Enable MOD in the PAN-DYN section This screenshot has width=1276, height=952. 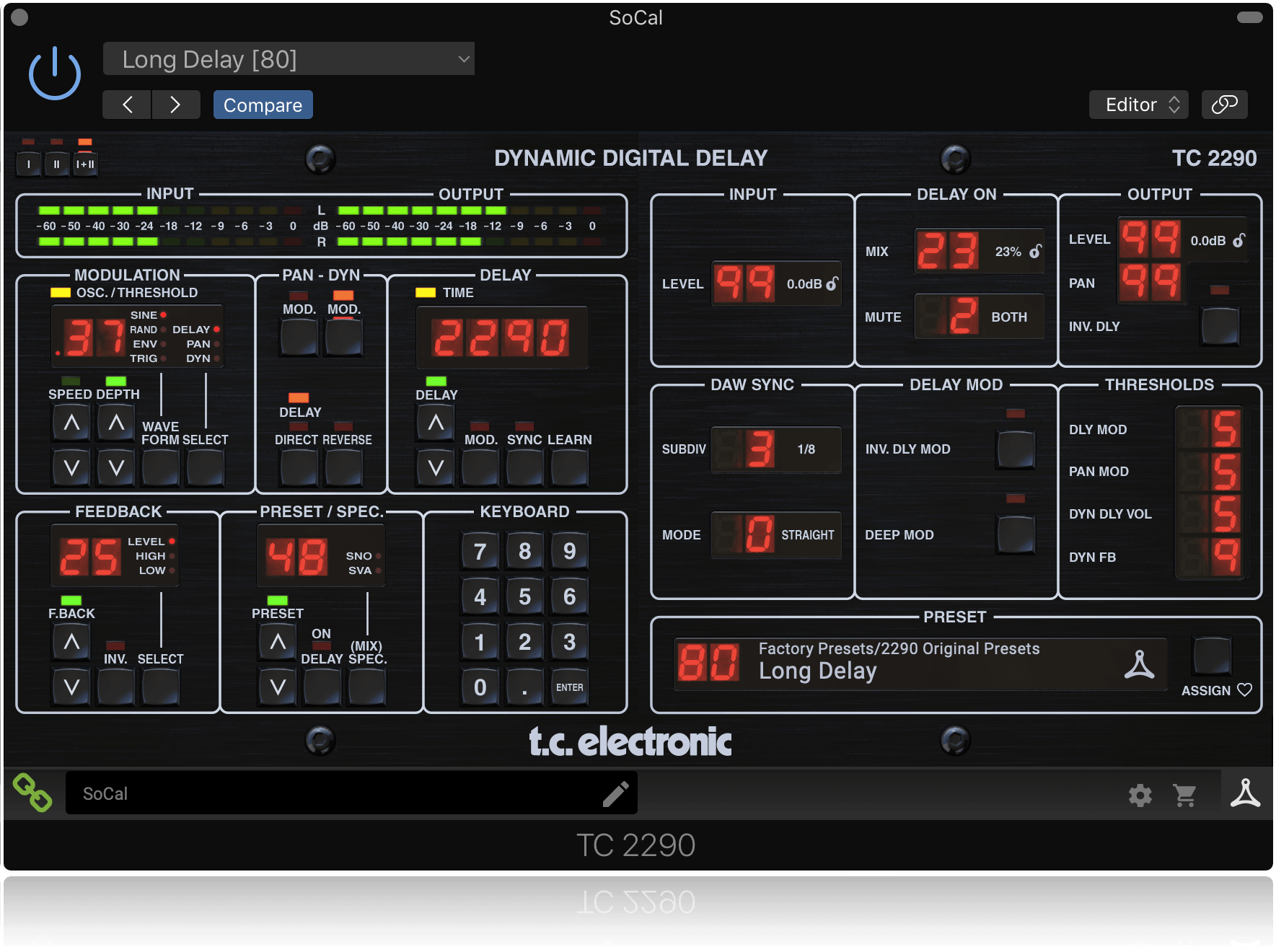[299, 334]
